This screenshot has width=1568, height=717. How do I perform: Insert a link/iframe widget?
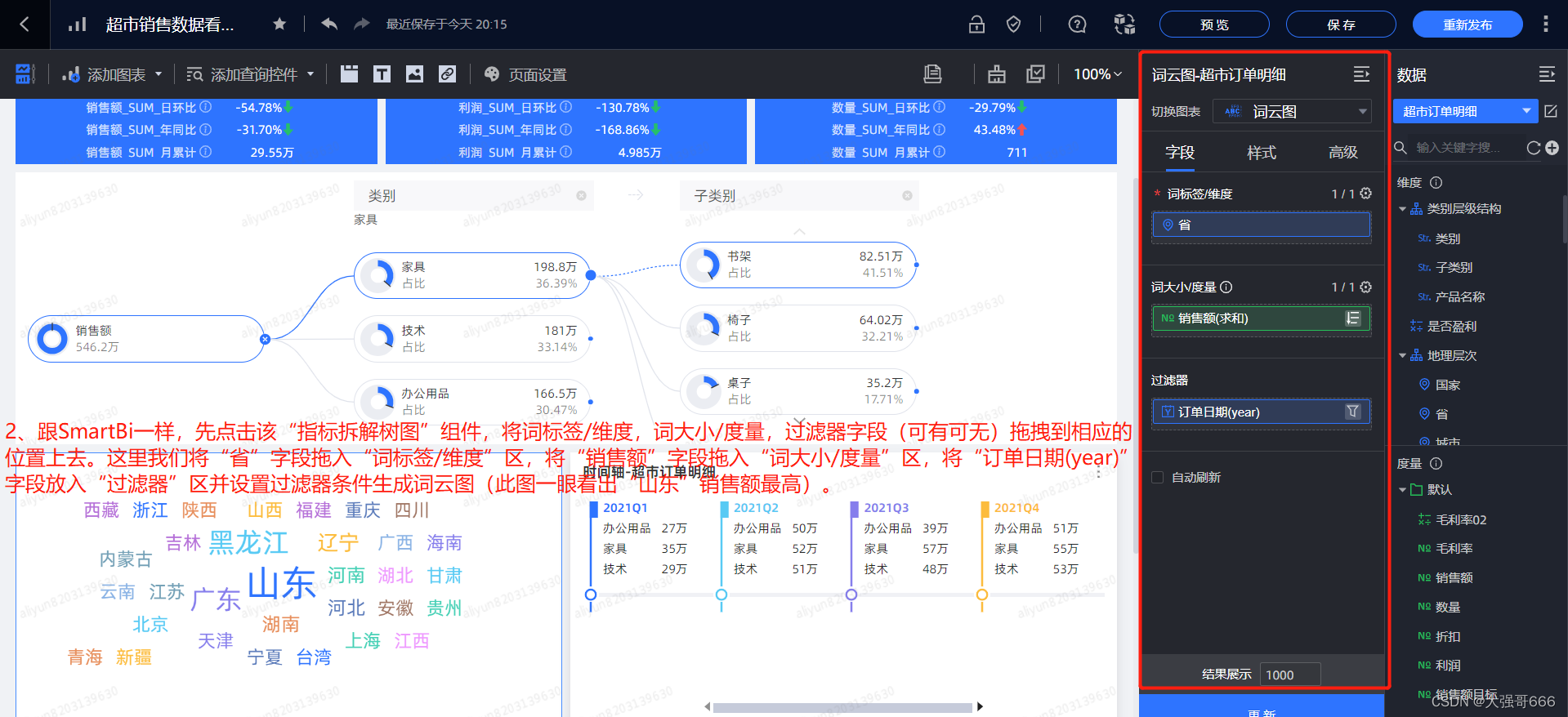pos(447,74)
